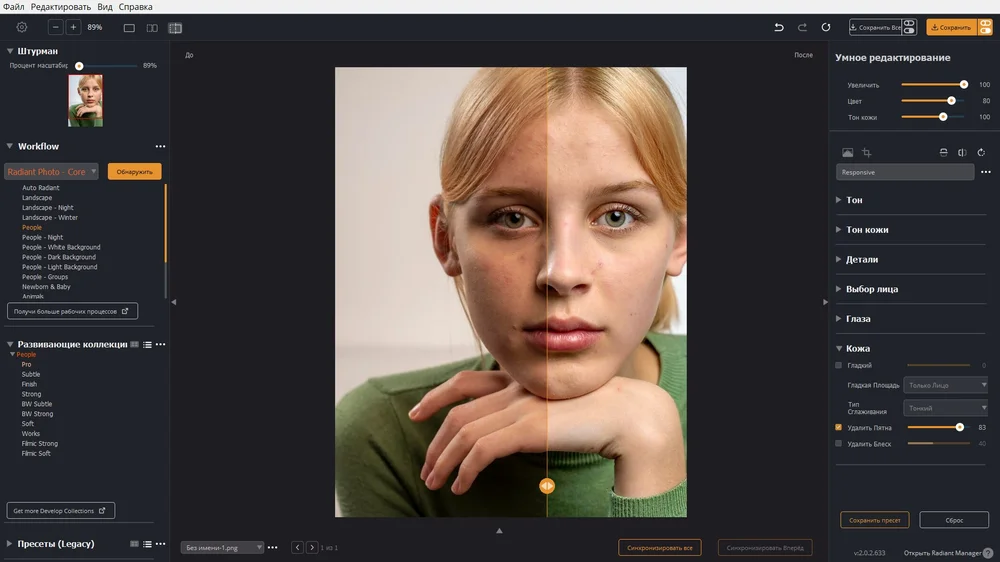Uncheck the Удалить Пятна checkbox
Screen dimensions: 1000x562
tap(839, 427)
